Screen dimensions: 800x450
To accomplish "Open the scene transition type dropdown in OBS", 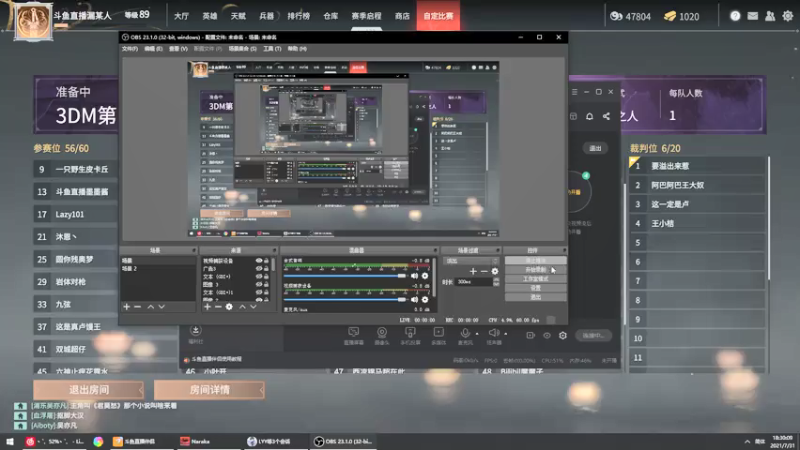I will [x=471, y=261].
